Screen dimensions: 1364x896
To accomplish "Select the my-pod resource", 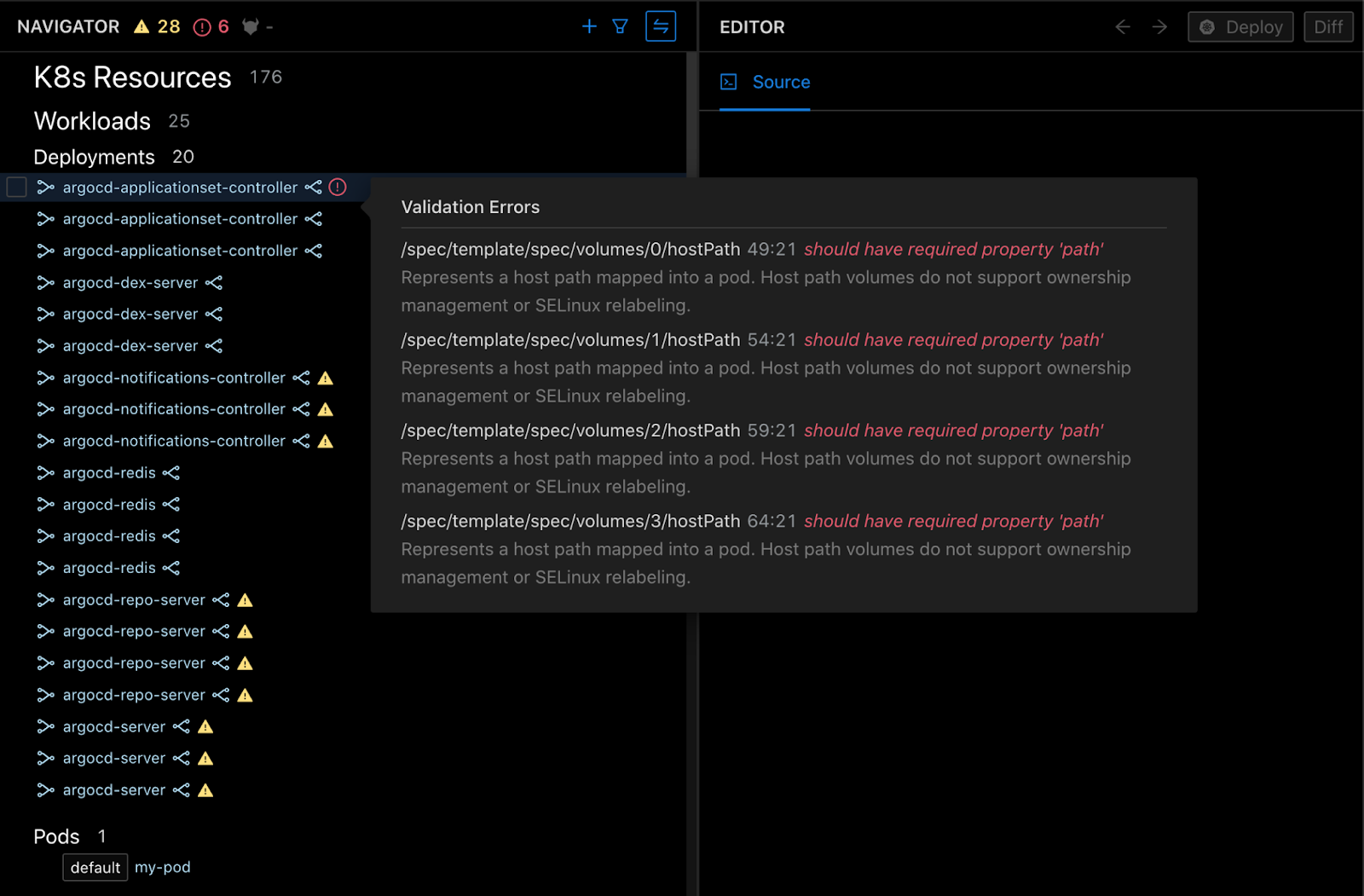I will coord(163,867).
